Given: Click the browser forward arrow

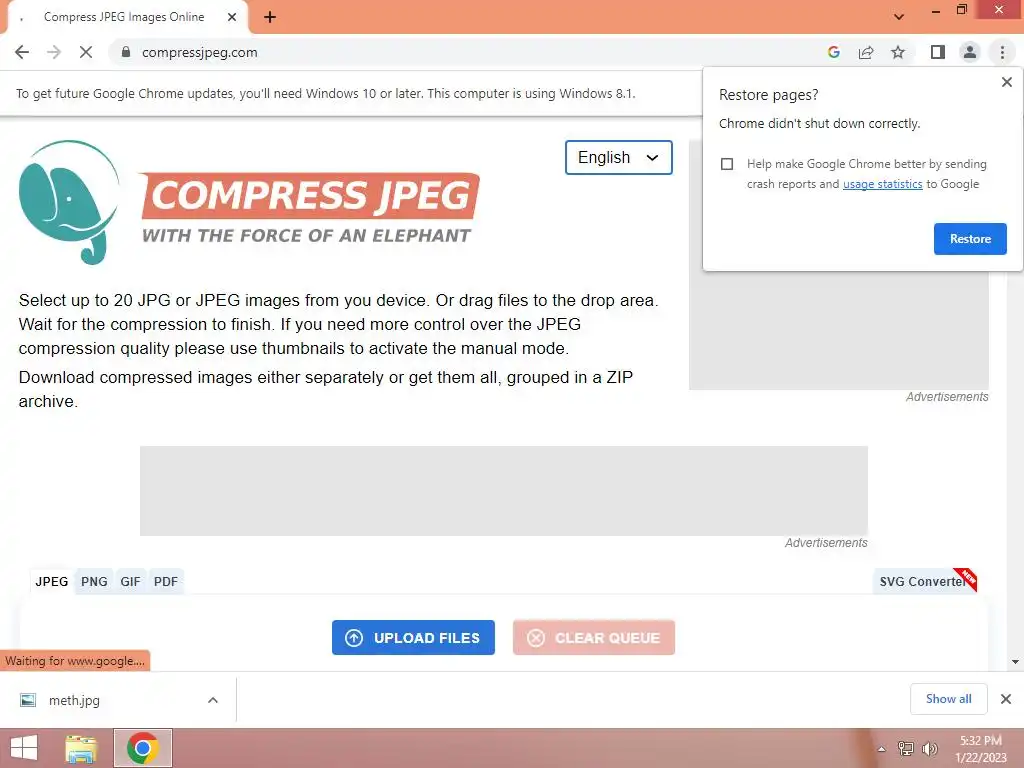Looking at the screenshot, I should tap(54, 52).
